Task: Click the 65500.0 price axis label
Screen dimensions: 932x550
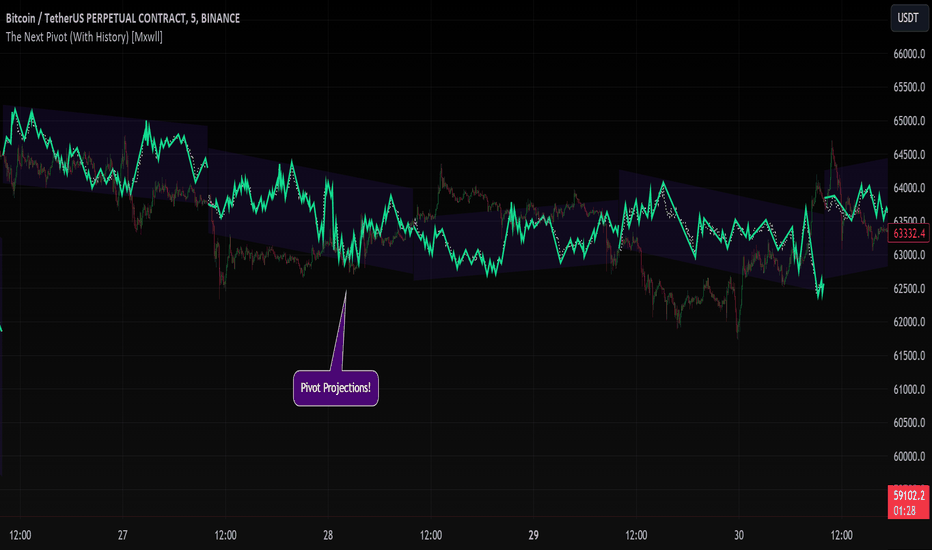Action: point(909,87)
